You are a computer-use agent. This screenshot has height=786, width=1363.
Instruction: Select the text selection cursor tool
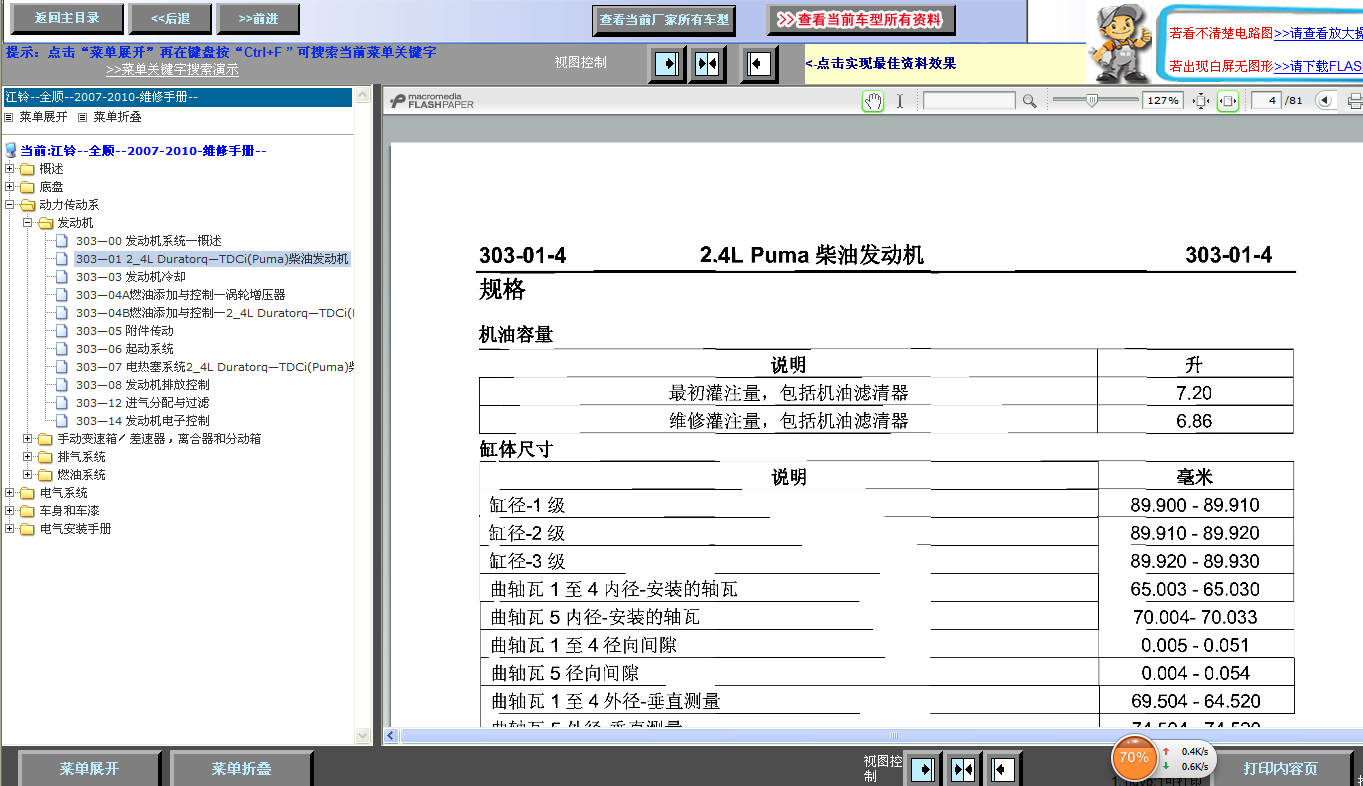click(899, 101)
